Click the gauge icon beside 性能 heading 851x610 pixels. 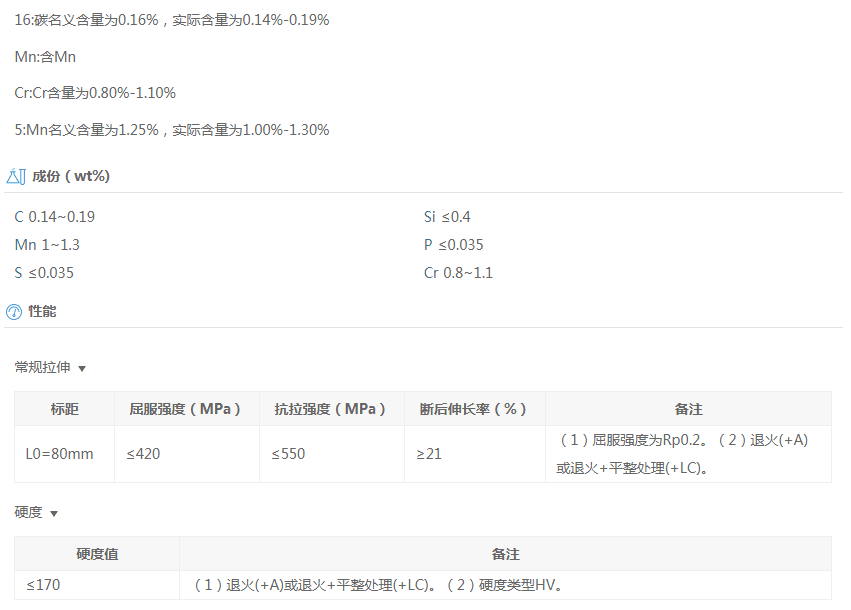pyautogui.click(x=14, y=311)
